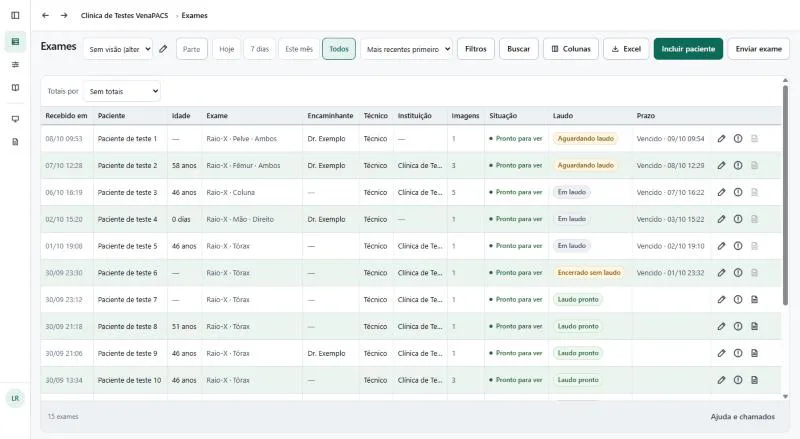Click 'Pronto para ver' status for Paciente de teste 9
Screen dimensions: 800x439
[x=516, y=353]
